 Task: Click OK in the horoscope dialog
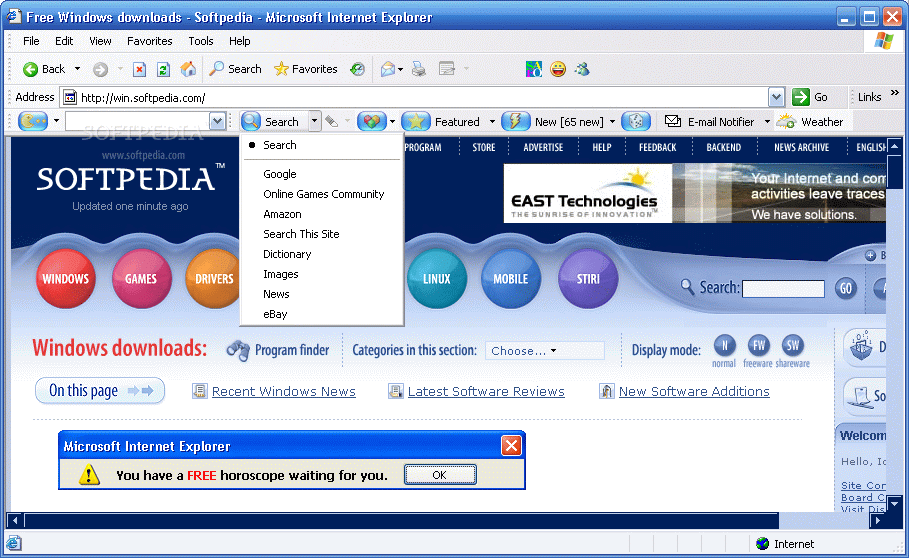440,475
